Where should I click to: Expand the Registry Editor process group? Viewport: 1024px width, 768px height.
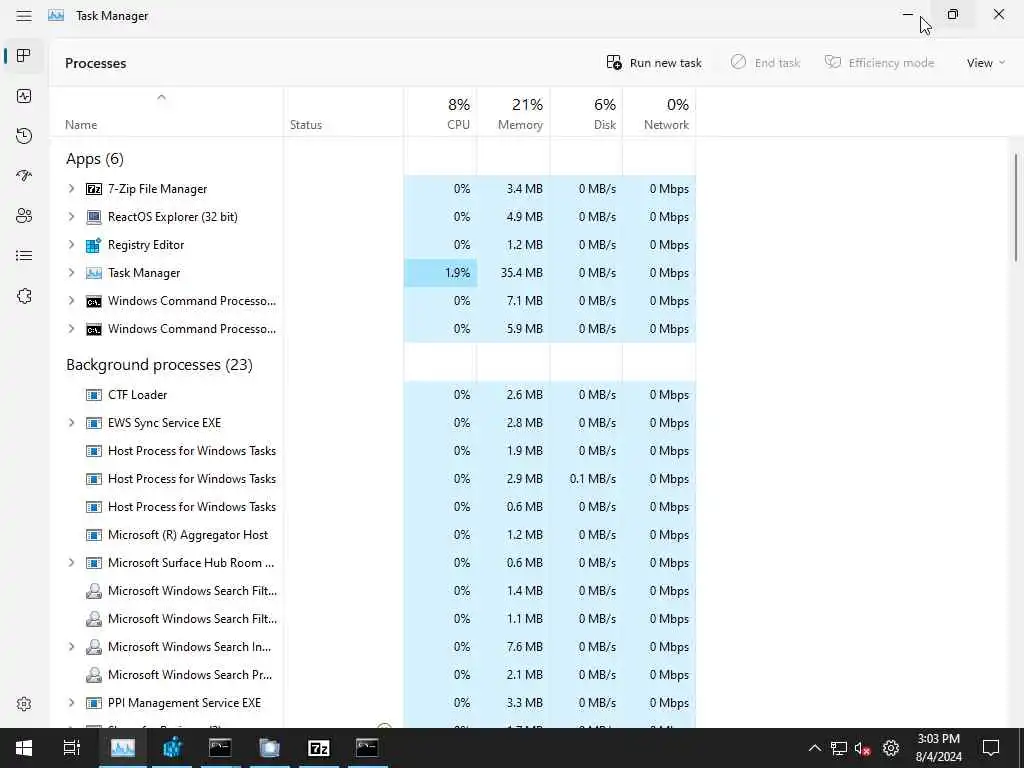[72, 245]
